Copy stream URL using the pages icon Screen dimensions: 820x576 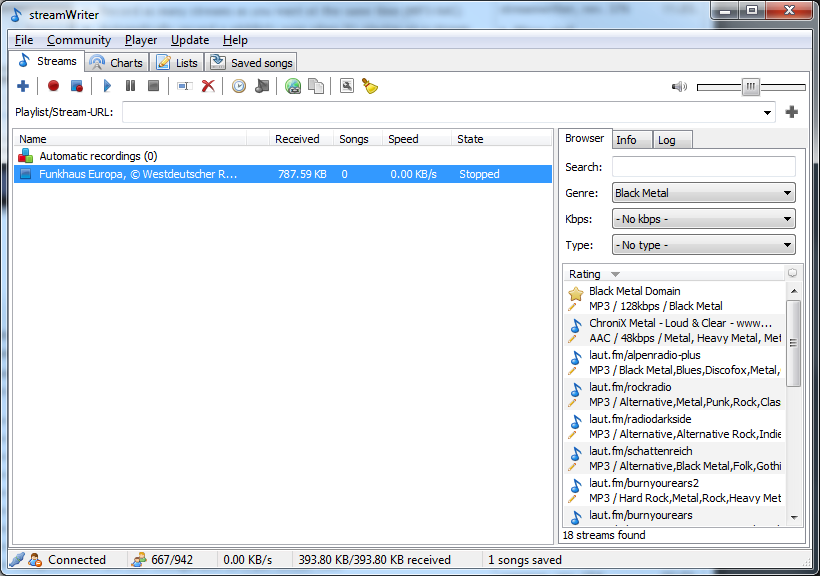click(x=316, y=86)
